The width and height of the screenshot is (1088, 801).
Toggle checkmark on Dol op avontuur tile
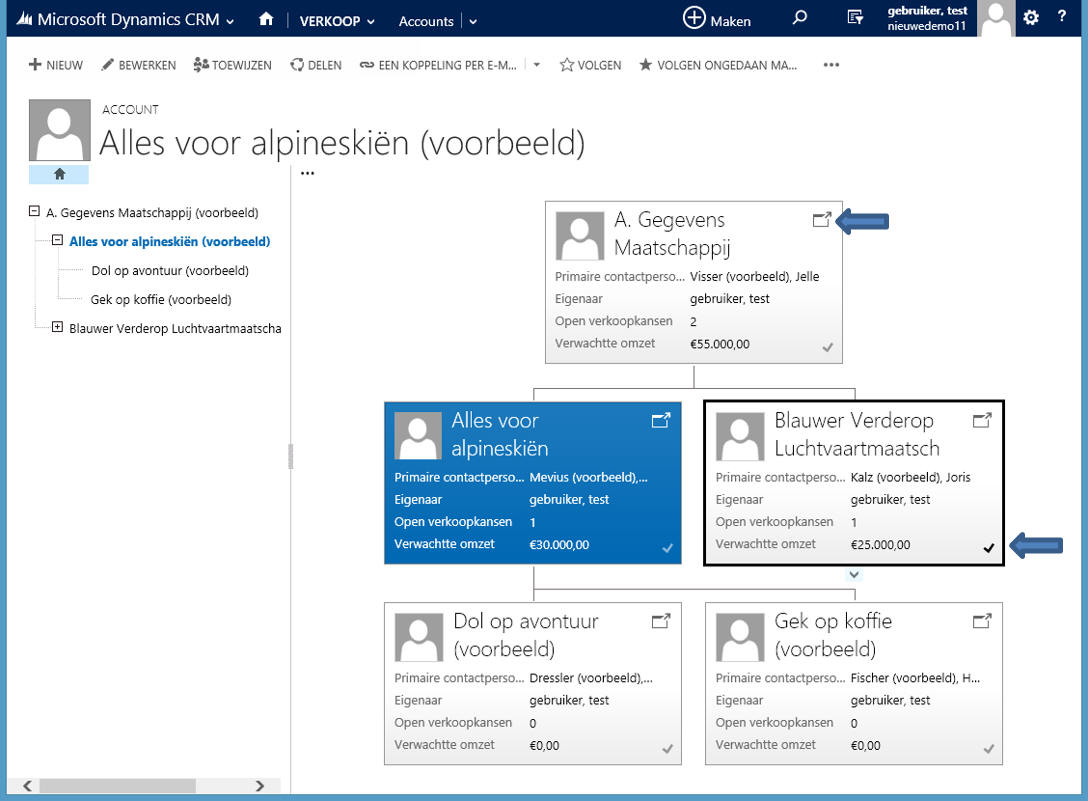pyautogui.click(x=667, y=748)
